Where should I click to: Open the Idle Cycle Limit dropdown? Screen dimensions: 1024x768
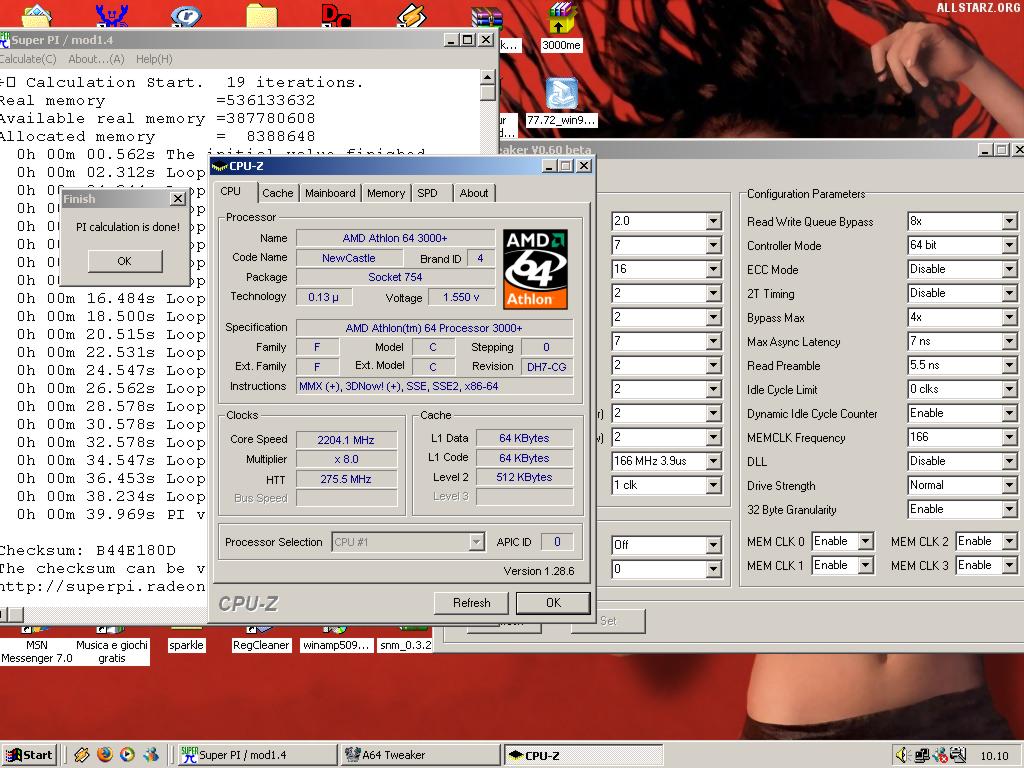pos(1009,390)
